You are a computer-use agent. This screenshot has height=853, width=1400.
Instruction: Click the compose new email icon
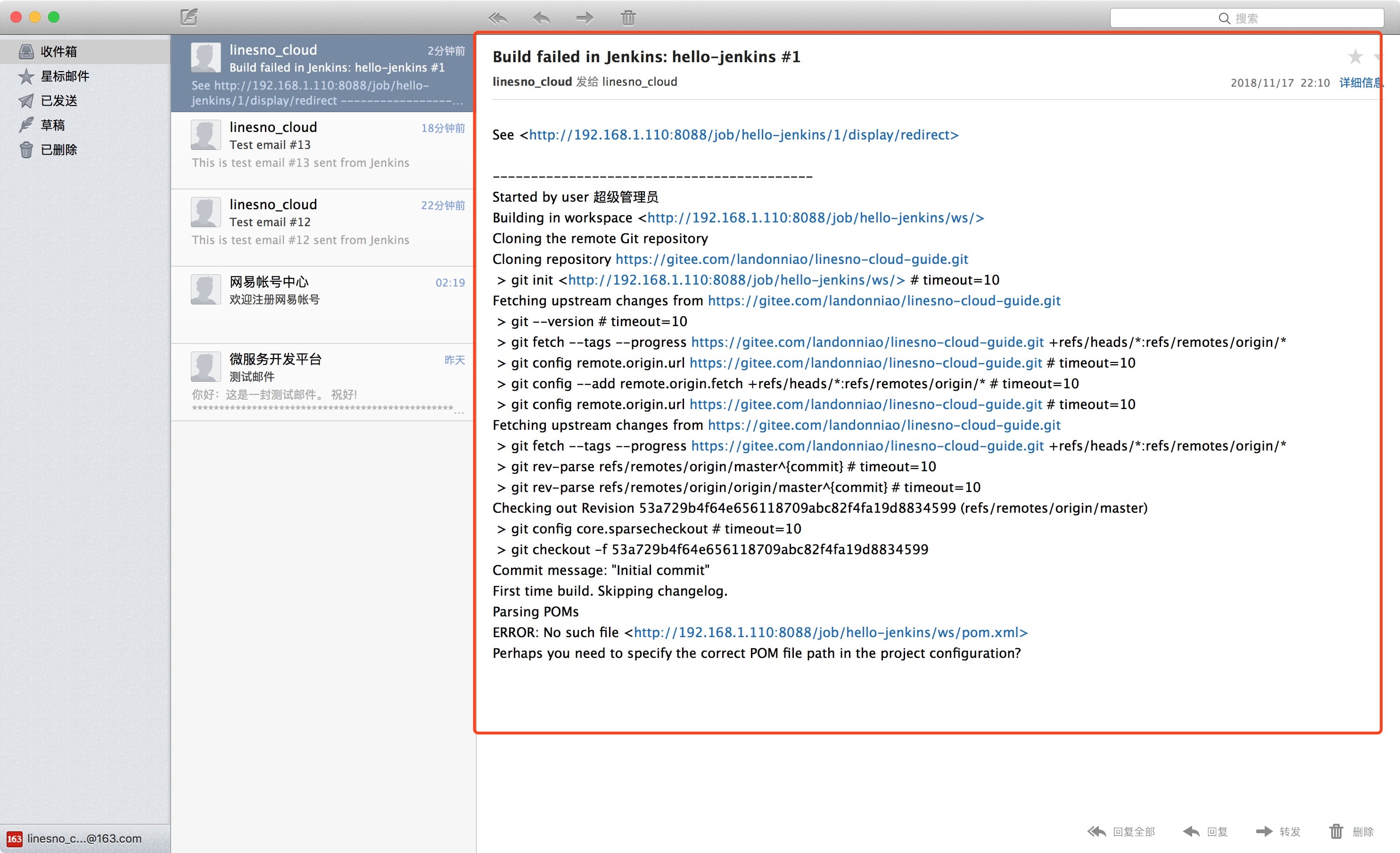189,17
